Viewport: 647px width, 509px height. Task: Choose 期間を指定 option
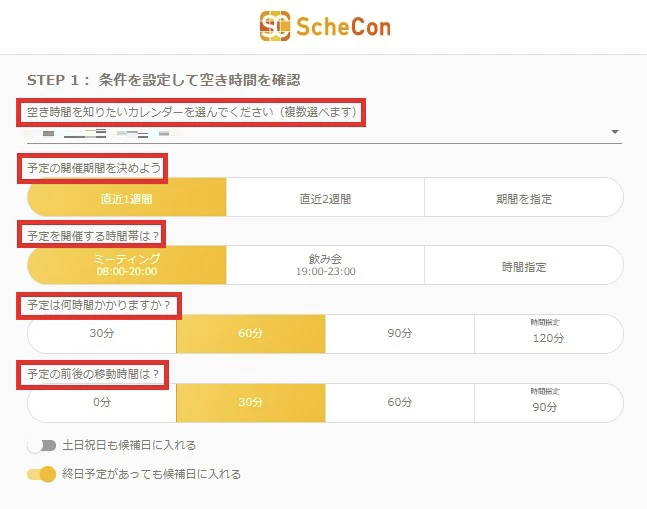pos(524,198)
